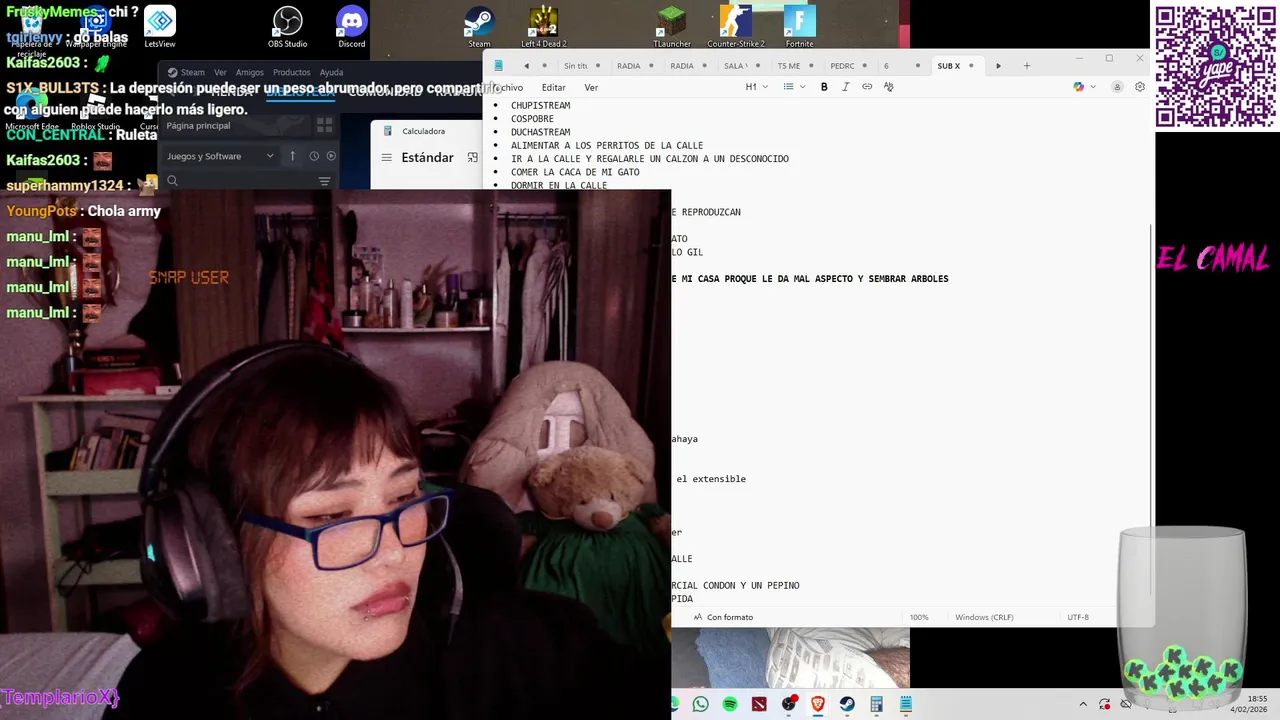Open the Counter-Strike 2 desktop shortcut

[735, 27]
